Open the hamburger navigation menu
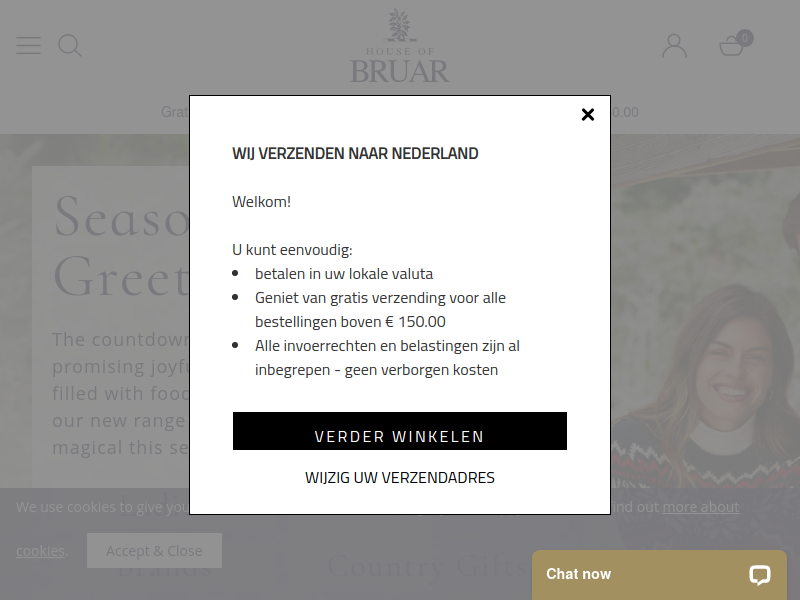Viewport: 800px width, 600px height. tap(29, 45)
